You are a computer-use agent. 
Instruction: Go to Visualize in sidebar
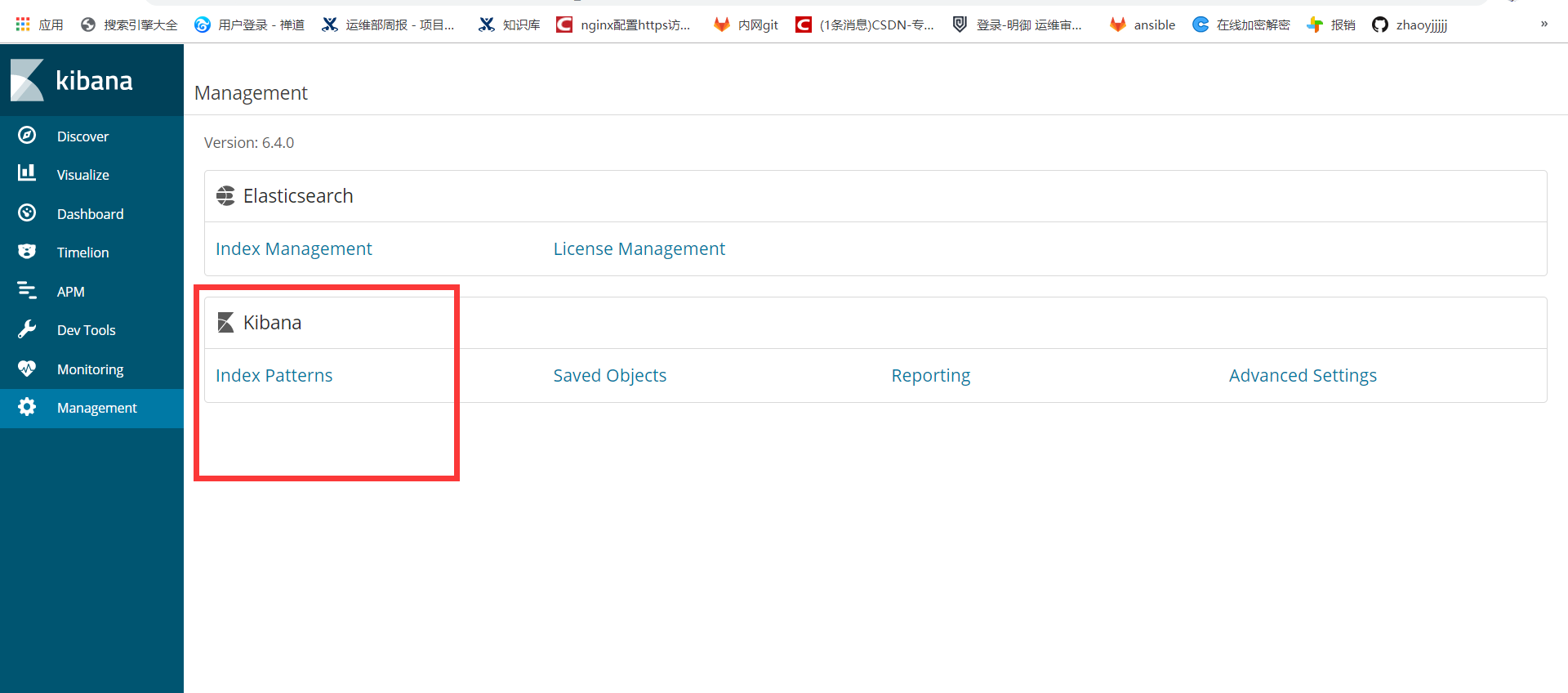point(91,174)
